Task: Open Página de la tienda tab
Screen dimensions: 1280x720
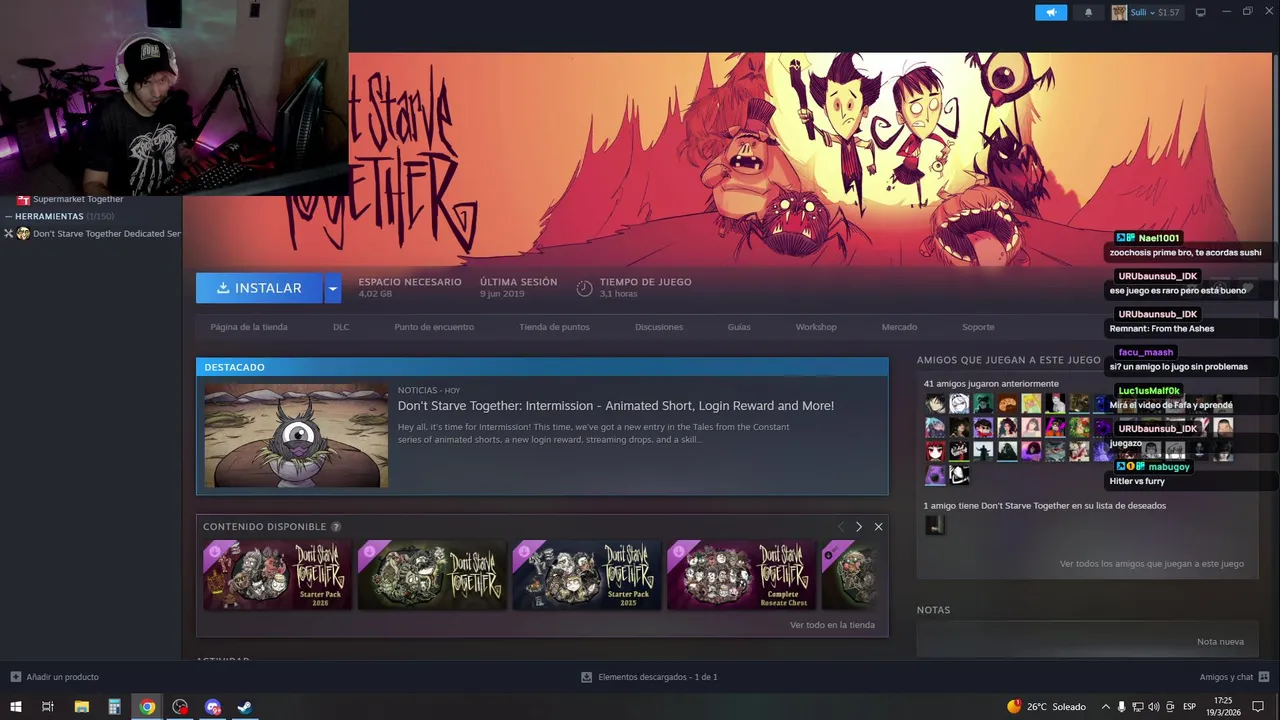Action: coord(249,327)
